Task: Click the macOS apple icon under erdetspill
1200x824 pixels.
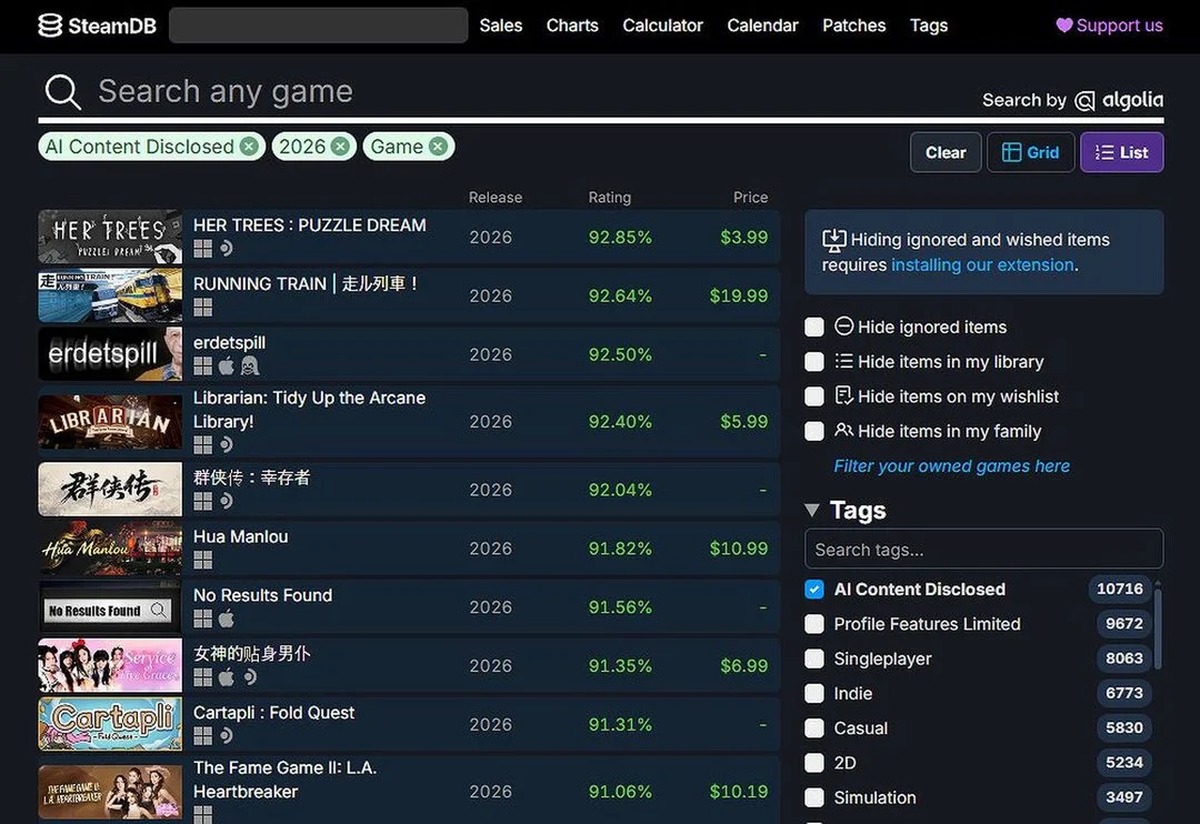Action: tap(226, 366)
